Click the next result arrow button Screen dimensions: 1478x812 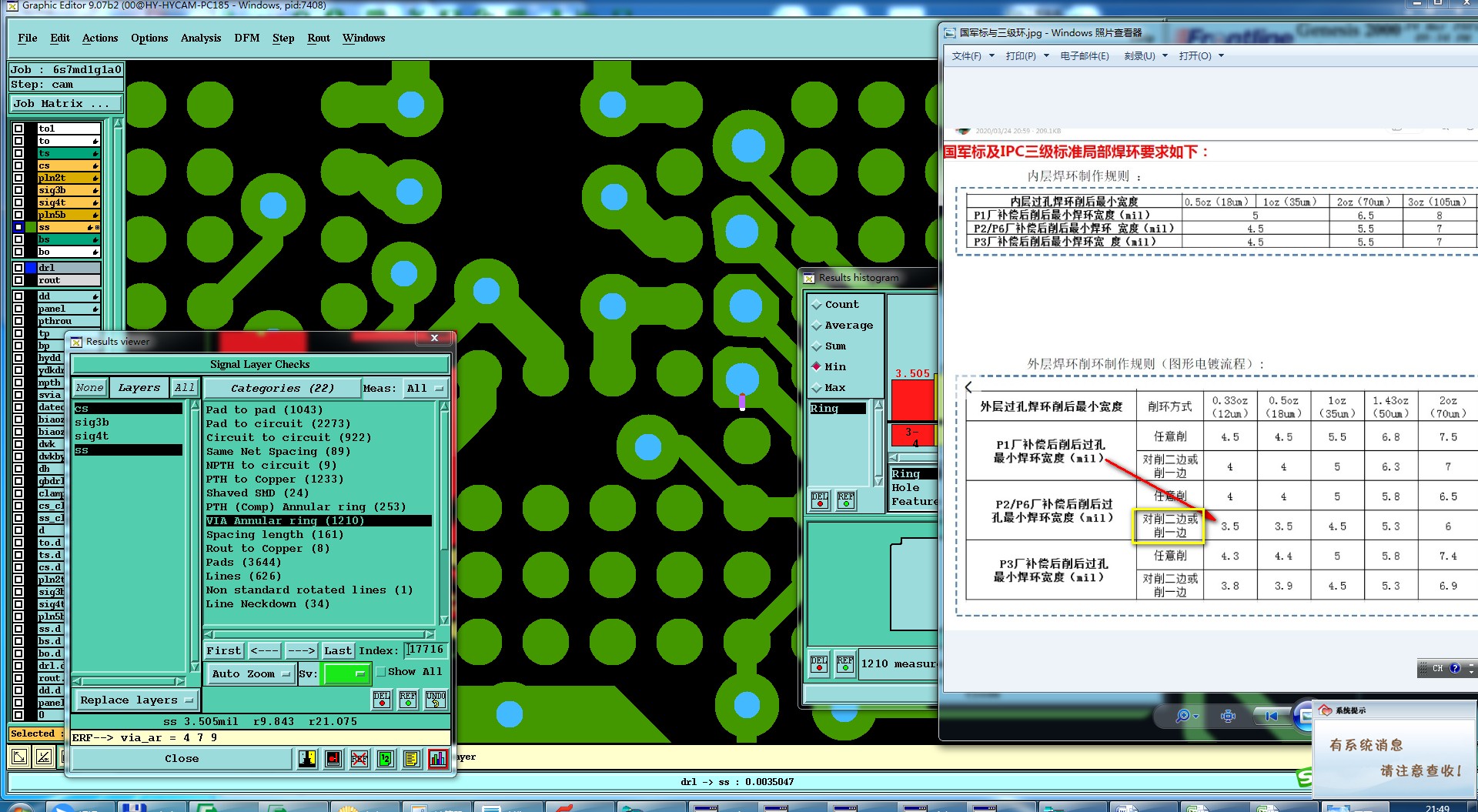301,651
